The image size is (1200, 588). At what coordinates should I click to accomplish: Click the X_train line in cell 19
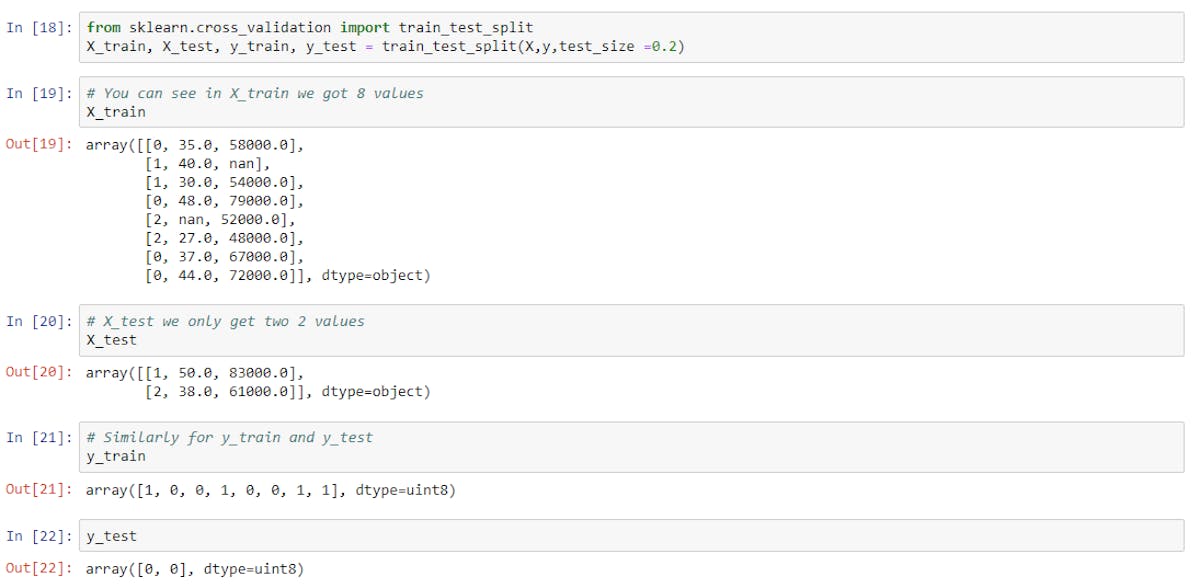(x=116, y=112)
